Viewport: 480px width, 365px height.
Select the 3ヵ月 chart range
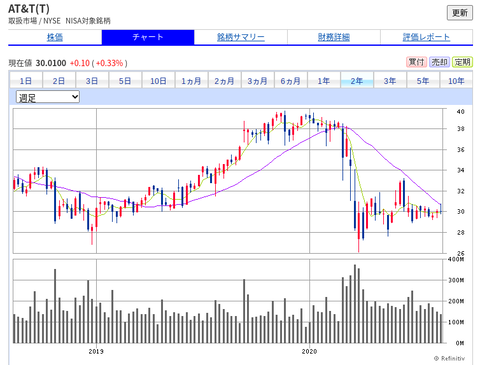point(257,81)
